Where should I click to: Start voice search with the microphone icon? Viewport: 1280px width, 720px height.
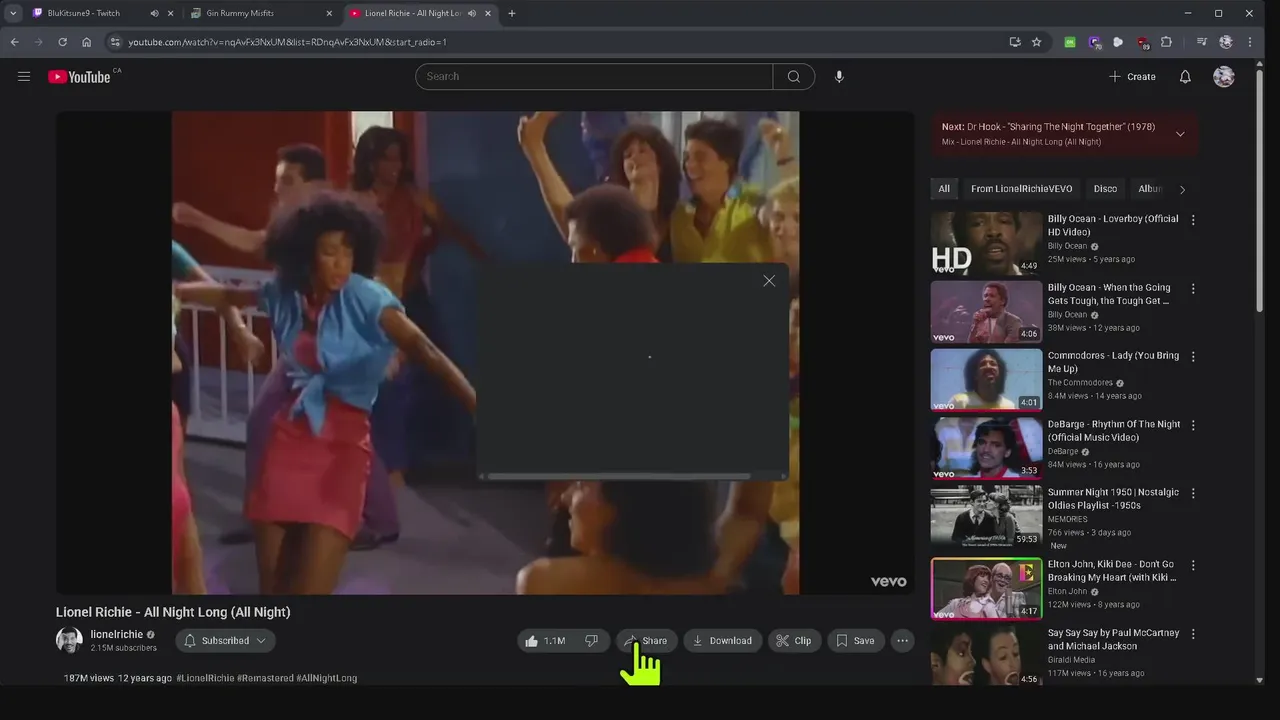[839, 76]
